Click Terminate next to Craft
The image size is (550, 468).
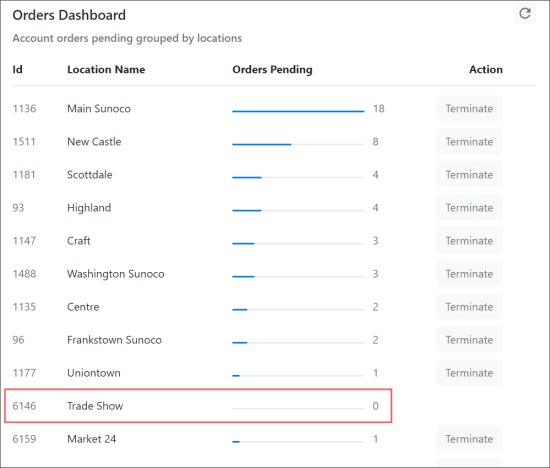point(469,241)
